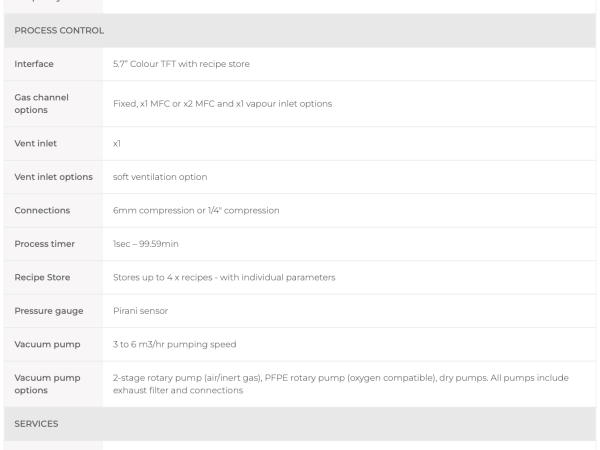The width and height of the screenshot is (600, 450).
Task: Select the Interface row label
Action: (34, 64)
